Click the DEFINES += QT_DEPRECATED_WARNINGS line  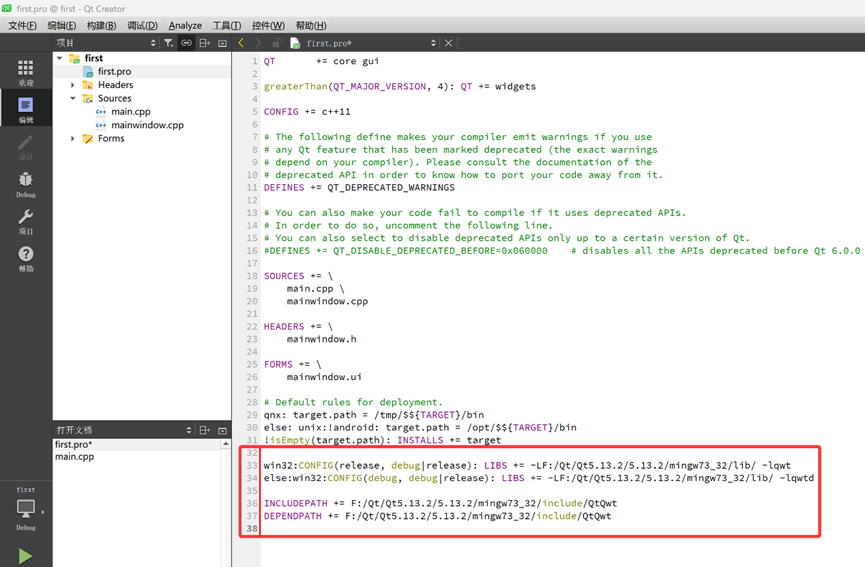click(x=359, y=188)
